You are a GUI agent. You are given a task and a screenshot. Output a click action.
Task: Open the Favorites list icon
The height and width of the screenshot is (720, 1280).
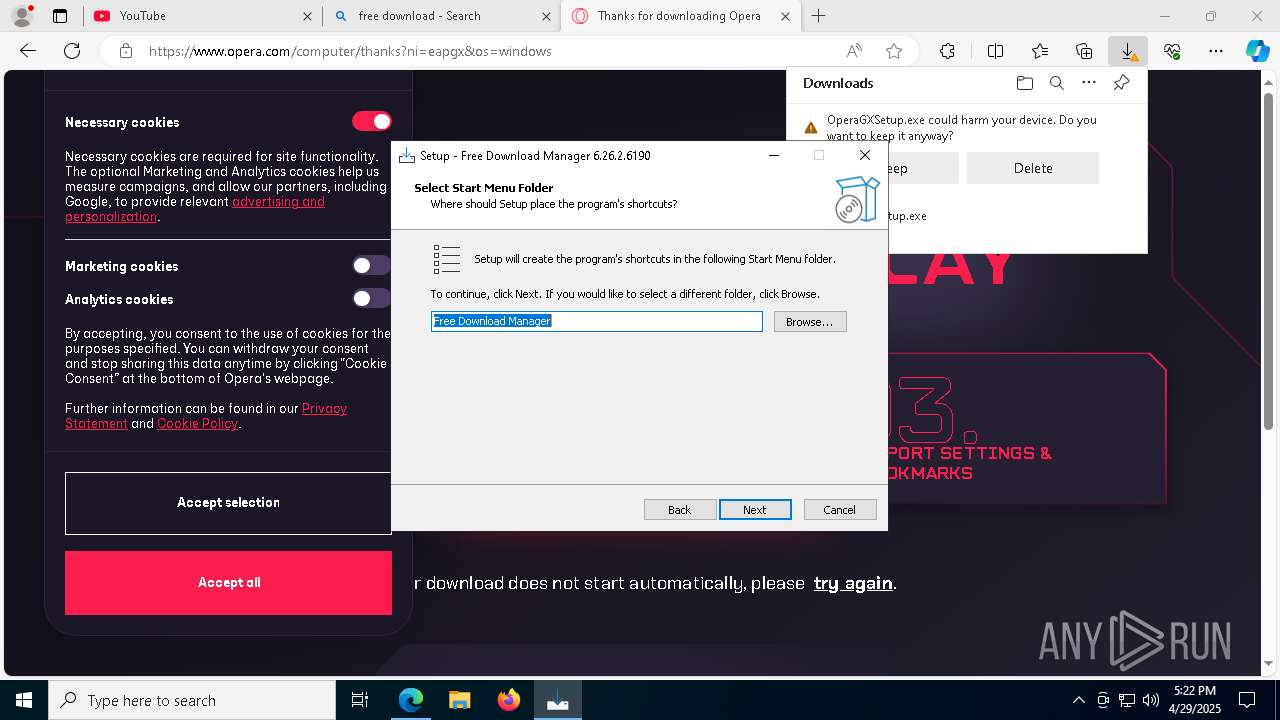[1040, 51]
